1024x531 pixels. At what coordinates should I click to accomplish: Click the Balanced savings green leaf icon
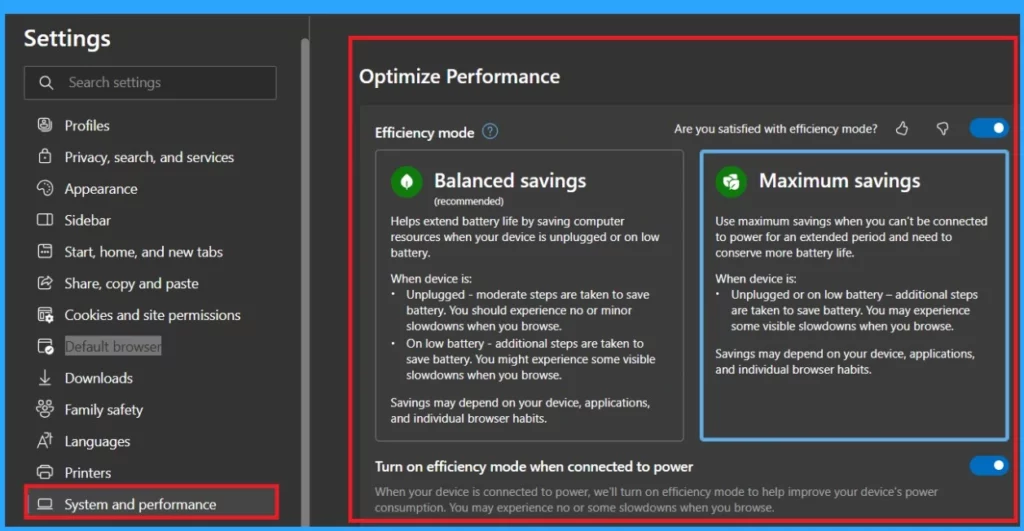pos(406,181)
